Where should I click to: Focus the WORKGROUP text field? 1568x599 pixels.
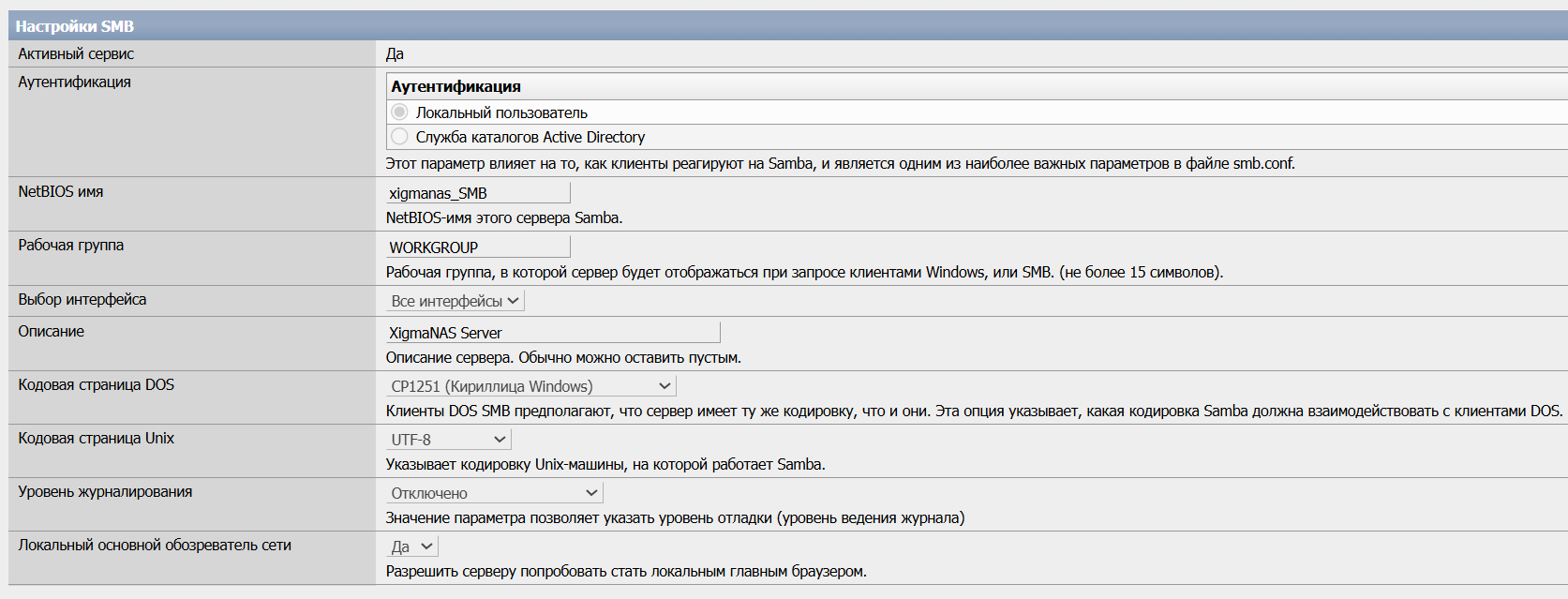pyautogui.click(x=477, y=247)
